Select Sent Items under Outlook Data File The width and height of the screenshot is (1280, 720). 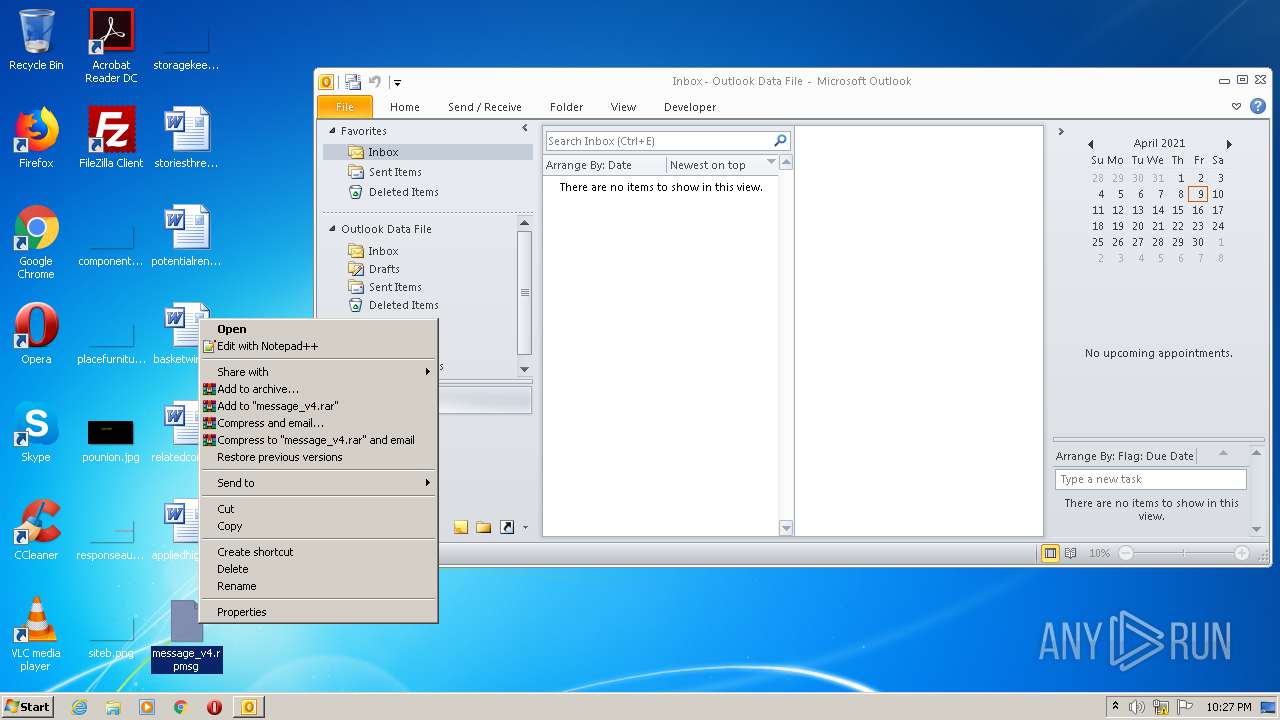(x=395, y=287)
